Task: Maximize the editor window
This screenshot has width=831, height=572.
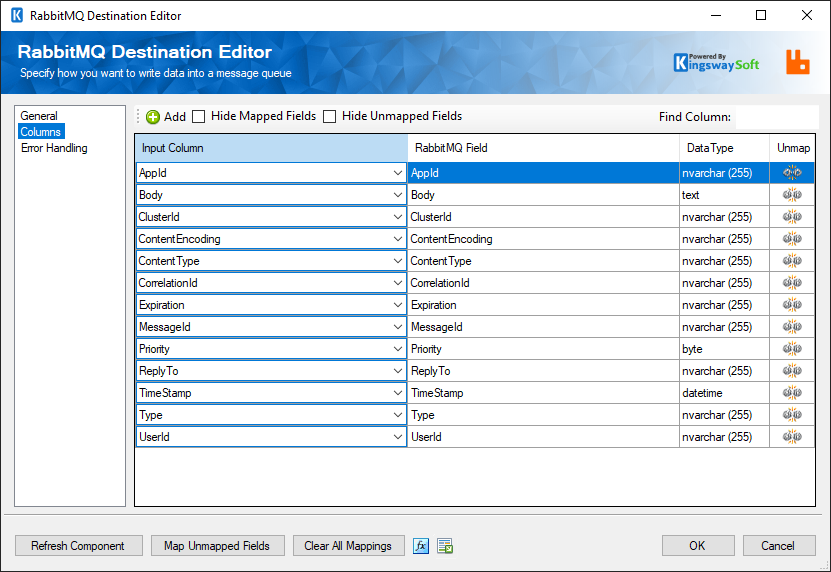Action: pos(761,15)
